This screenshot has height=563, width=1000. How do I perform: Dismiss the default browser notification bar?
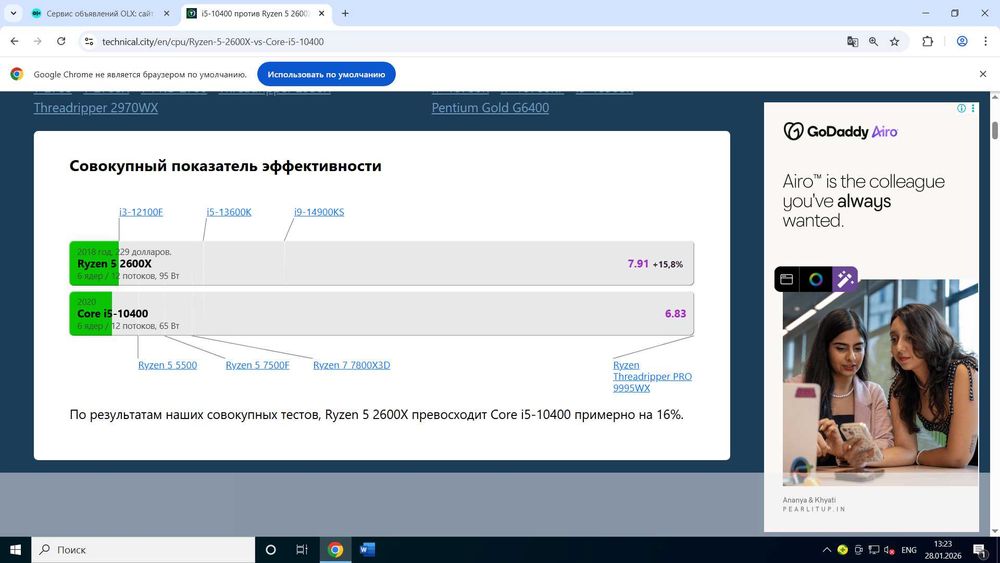click(x=983, y=74)
